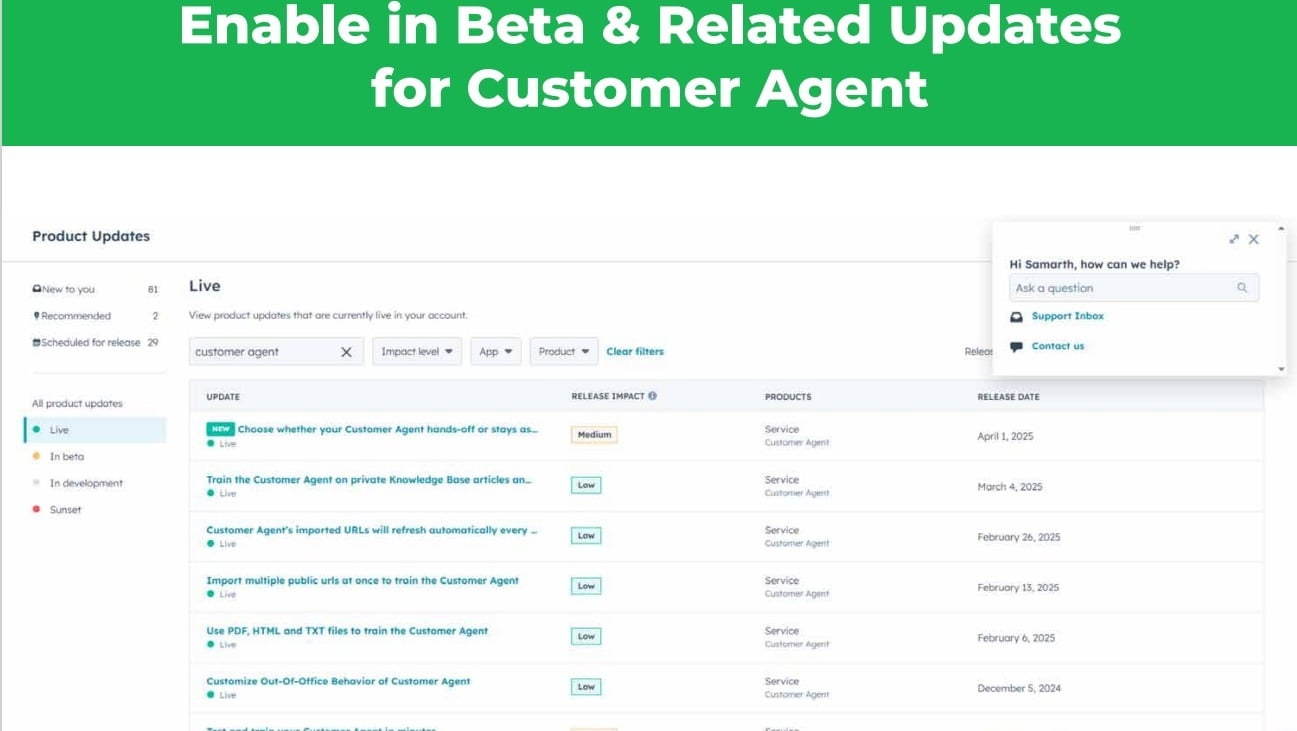Click the Medium impact badge

[x=594, y=435]
